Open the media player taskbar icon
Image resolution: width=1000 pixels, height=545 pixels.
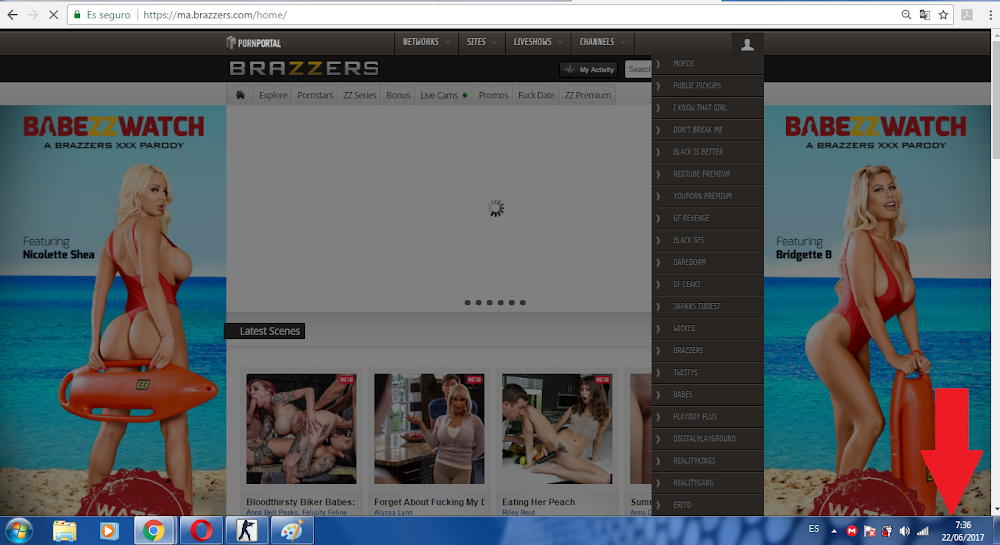(109, 530)
